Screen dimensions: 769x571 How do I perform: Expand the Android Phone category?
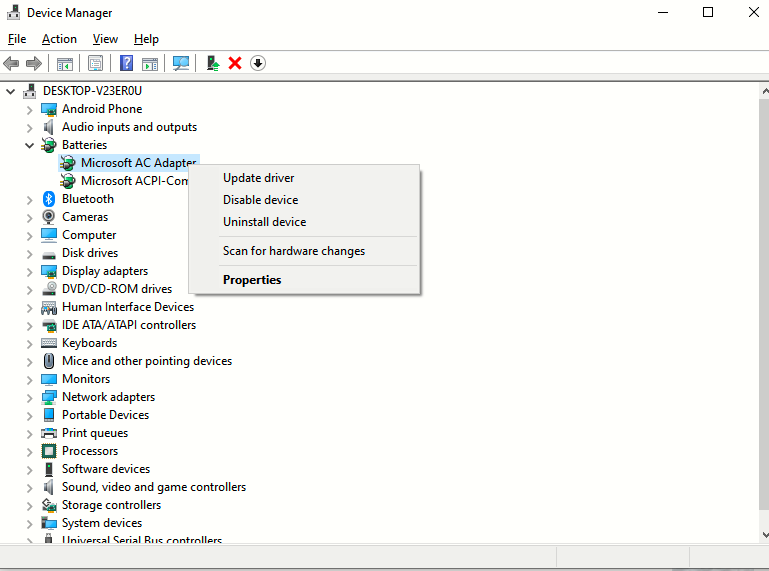pyautogui.click(x=29, y=109)
